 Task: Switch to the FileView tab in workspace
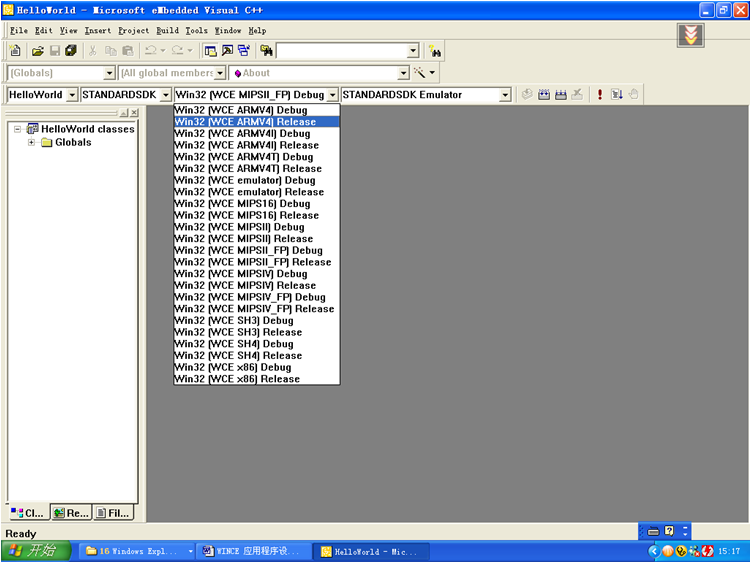coord(112,513)
